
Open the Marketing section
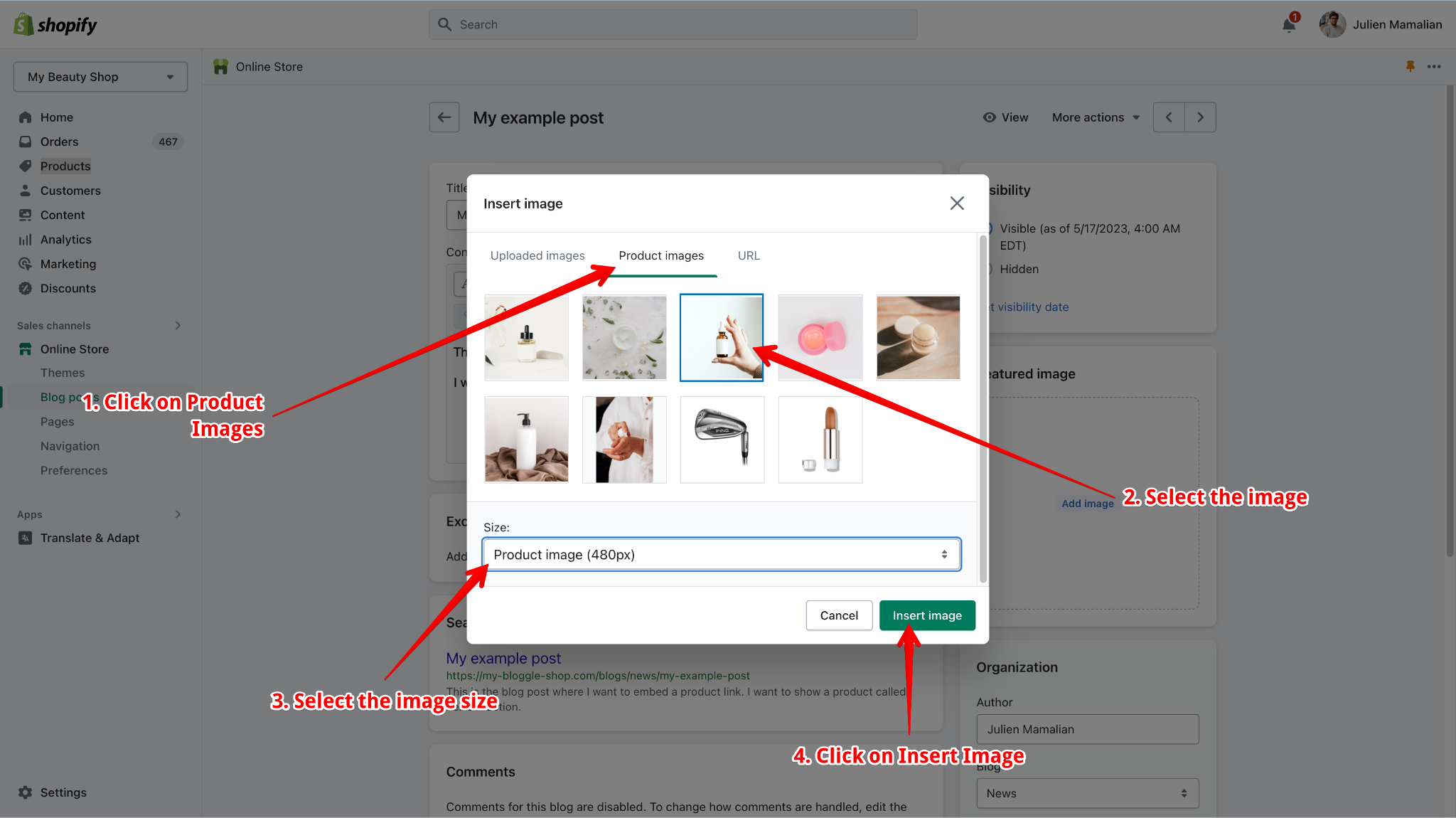click(67, 263)
